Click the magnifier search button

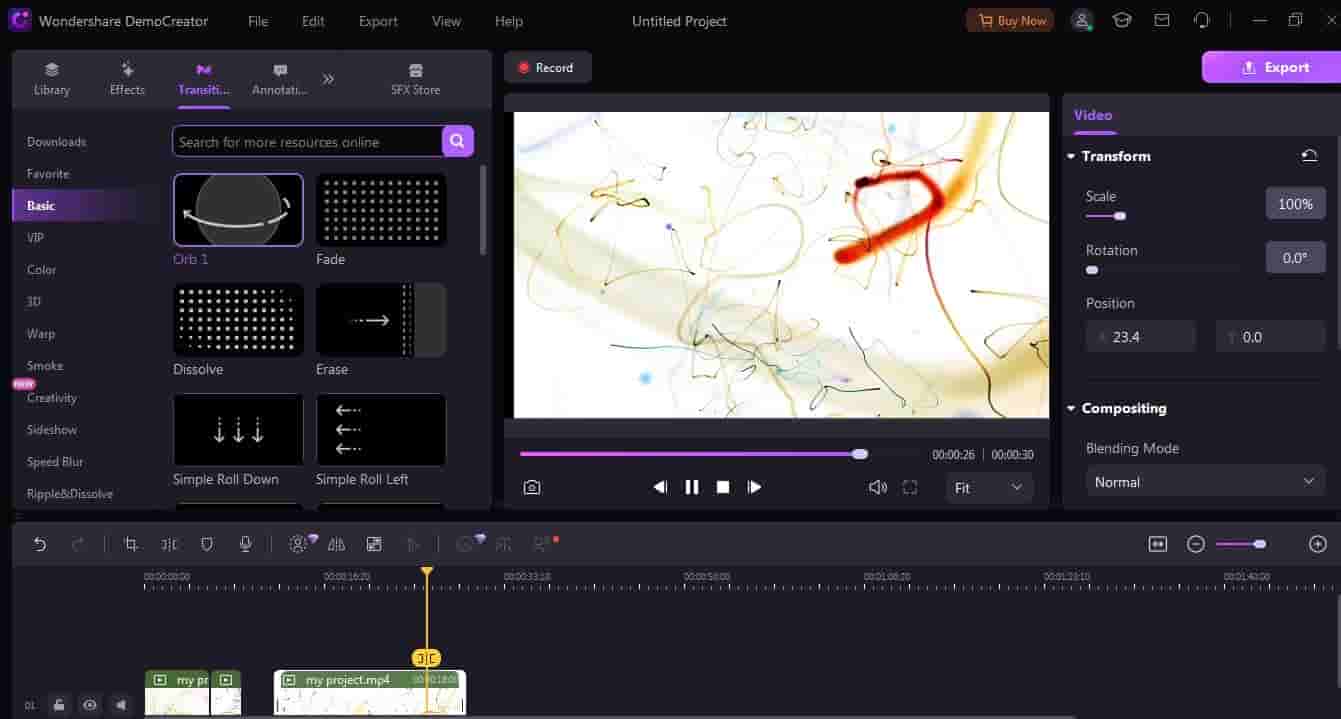point(457,141)
